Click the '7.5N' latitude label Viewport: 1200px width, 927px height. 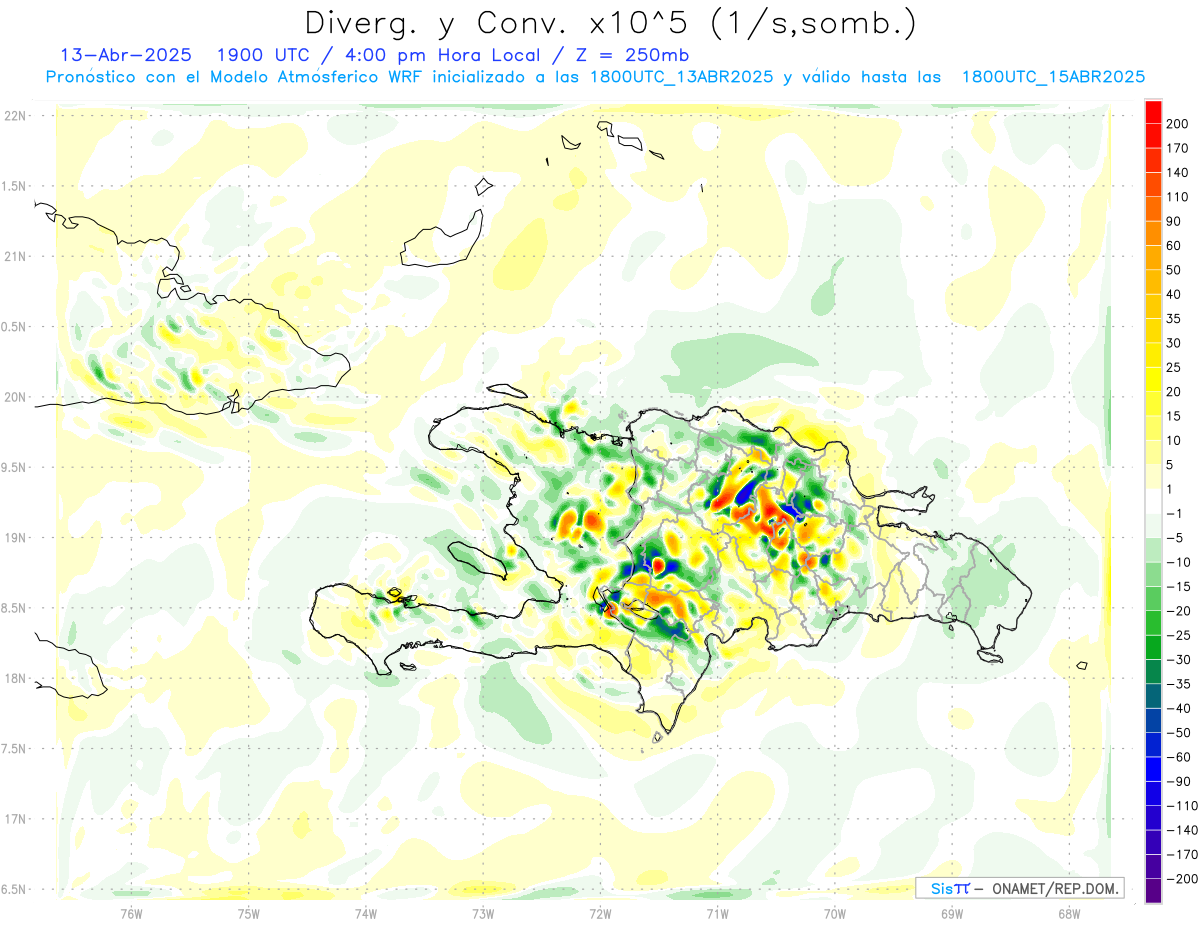click(x=14, y=749)
